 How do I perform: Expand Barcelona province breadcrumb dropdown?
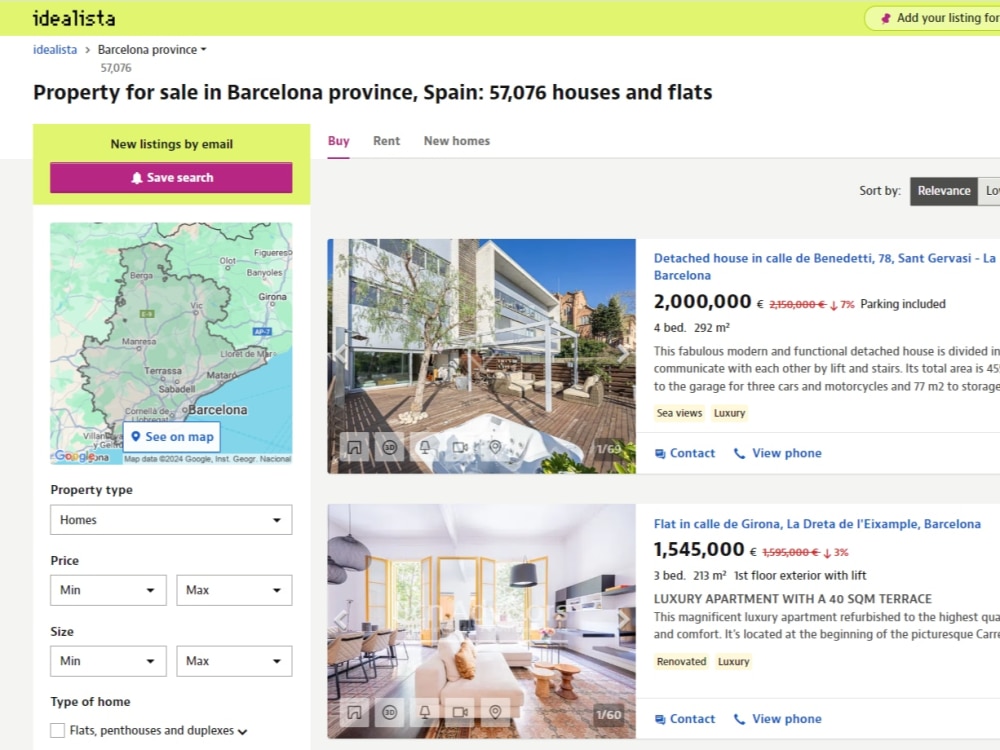152,50
